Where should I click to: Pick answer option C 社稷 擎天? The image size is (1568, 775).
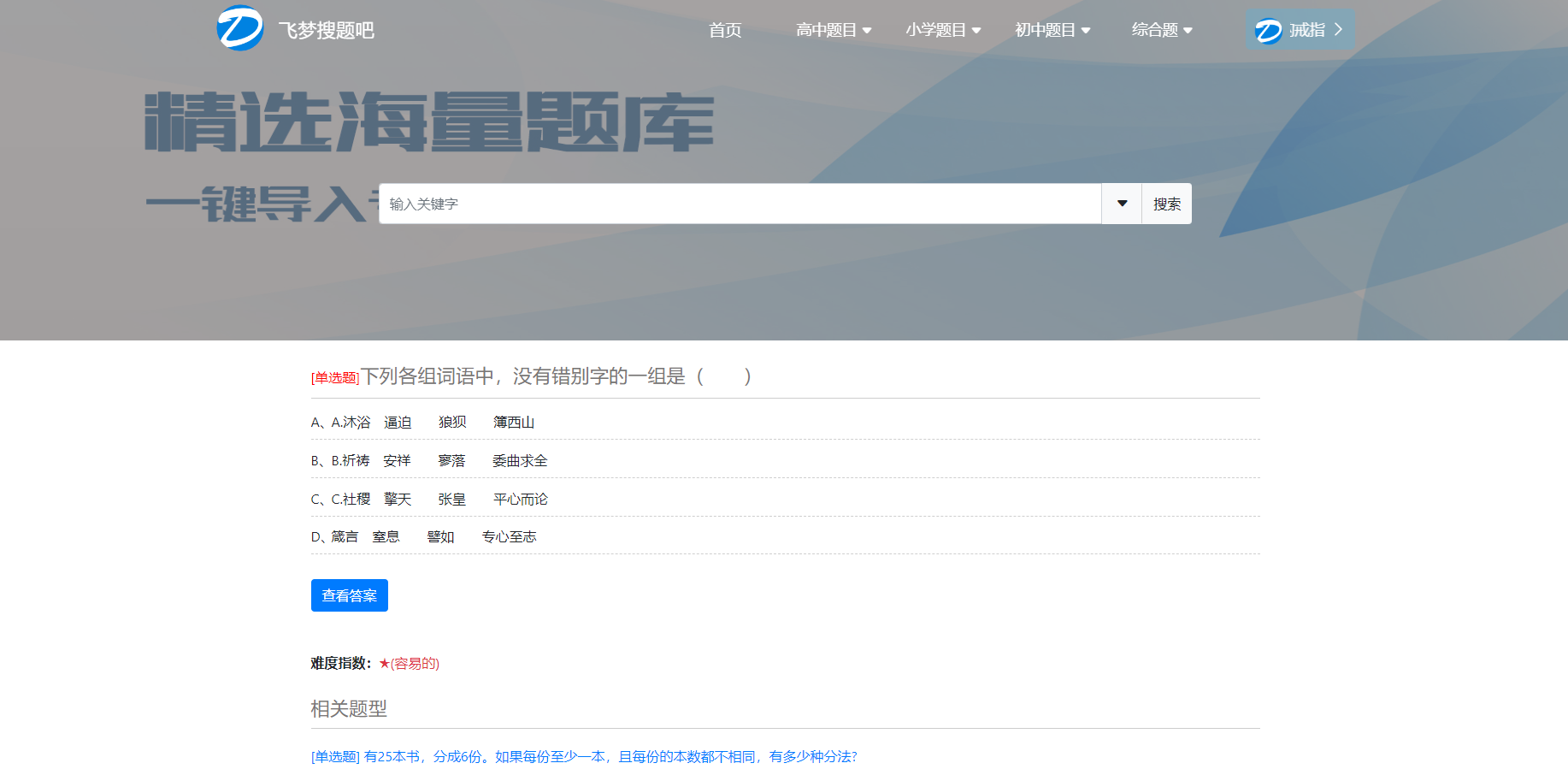(x=429, y=500)
